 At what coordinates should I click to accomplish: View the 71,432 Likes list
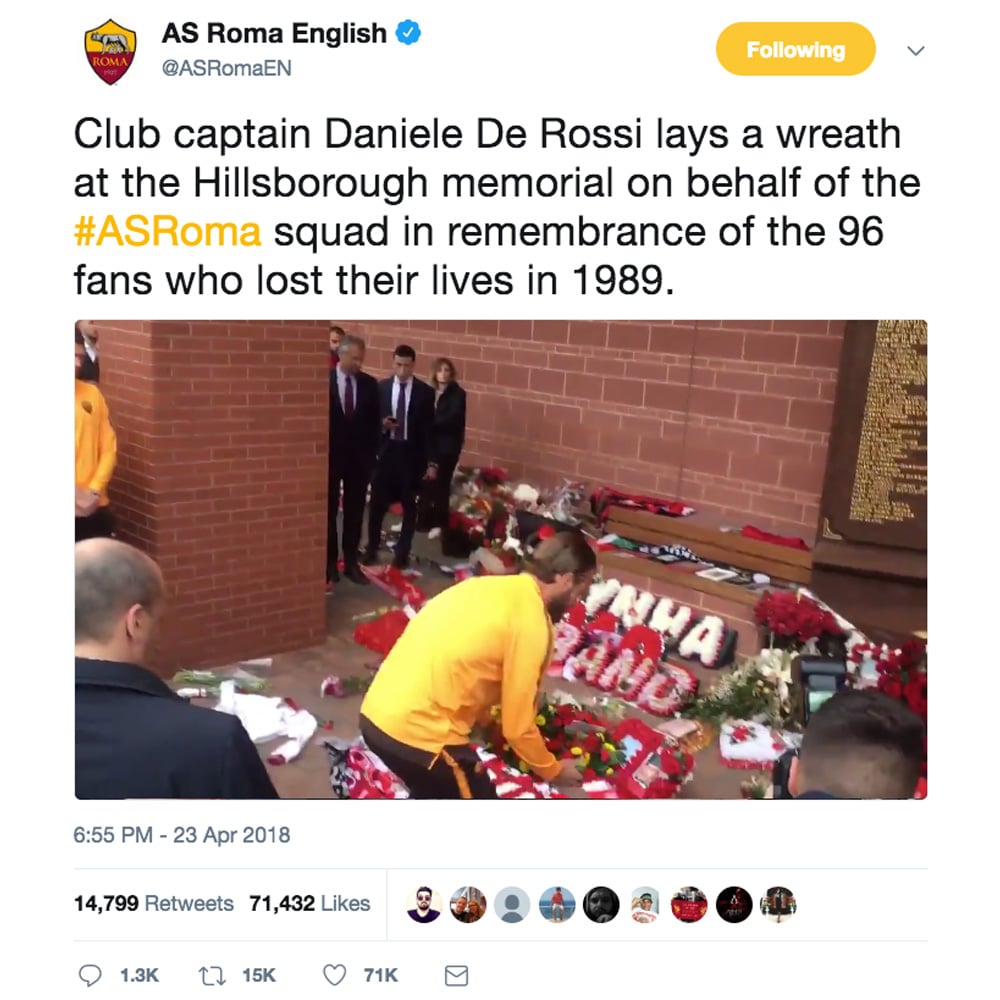tap(309, 903)
